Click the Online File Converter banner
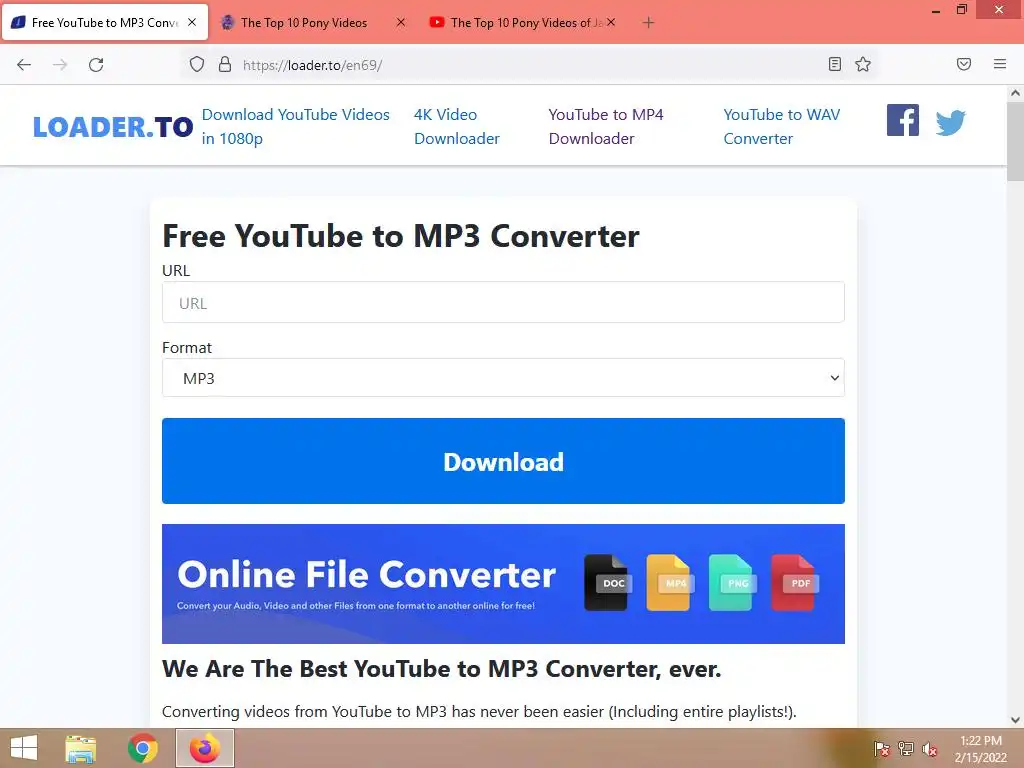 coord(503,583)
